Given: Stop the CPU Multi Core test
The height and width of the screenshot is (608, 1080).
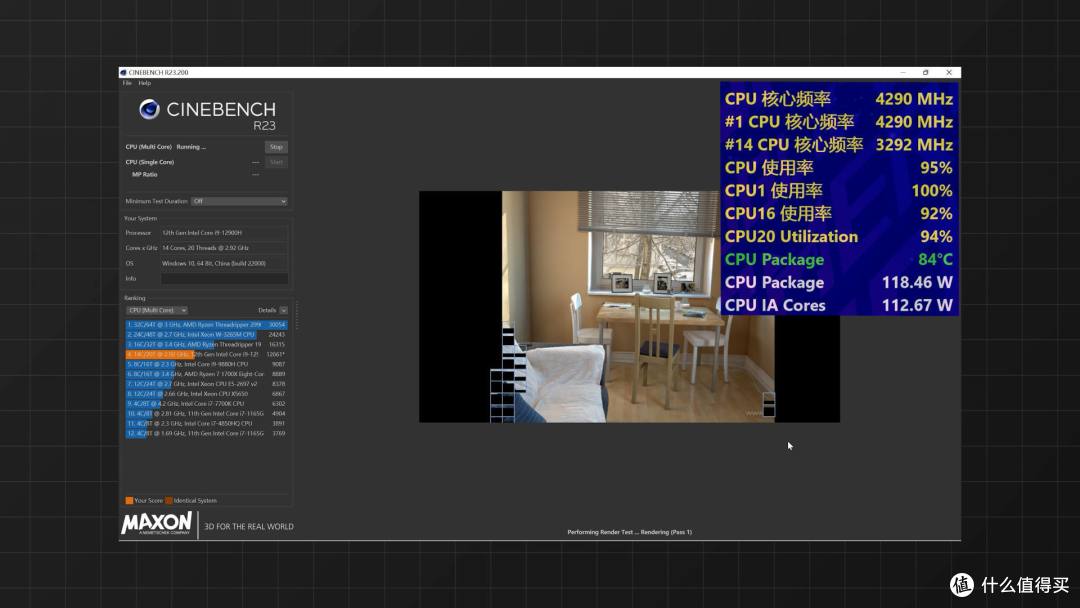Looking at the screenshot, I should [276, 147].
